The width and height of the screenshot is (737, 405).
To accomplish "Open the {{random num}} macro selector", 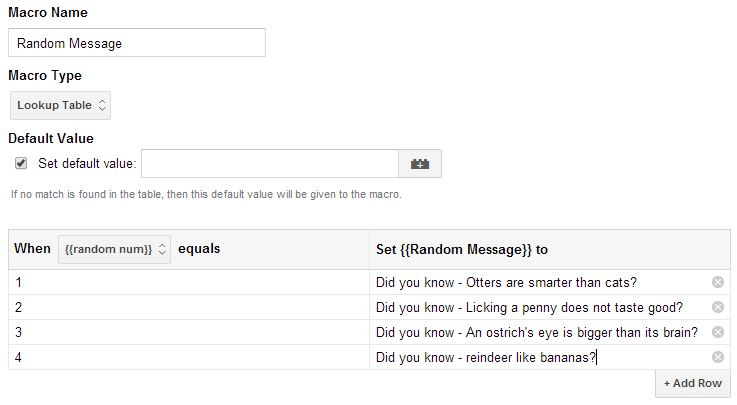I will tap(114, 249).
